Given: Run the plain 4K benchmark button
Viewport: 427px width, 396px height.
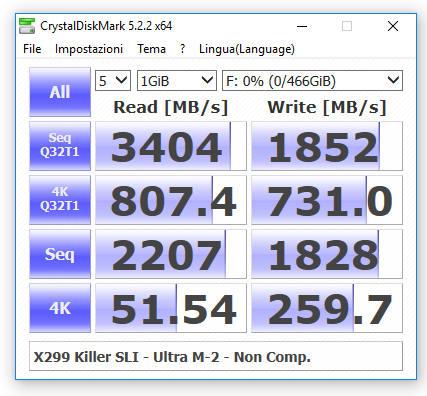Looking at the screenshot, I should coord(60,308).
